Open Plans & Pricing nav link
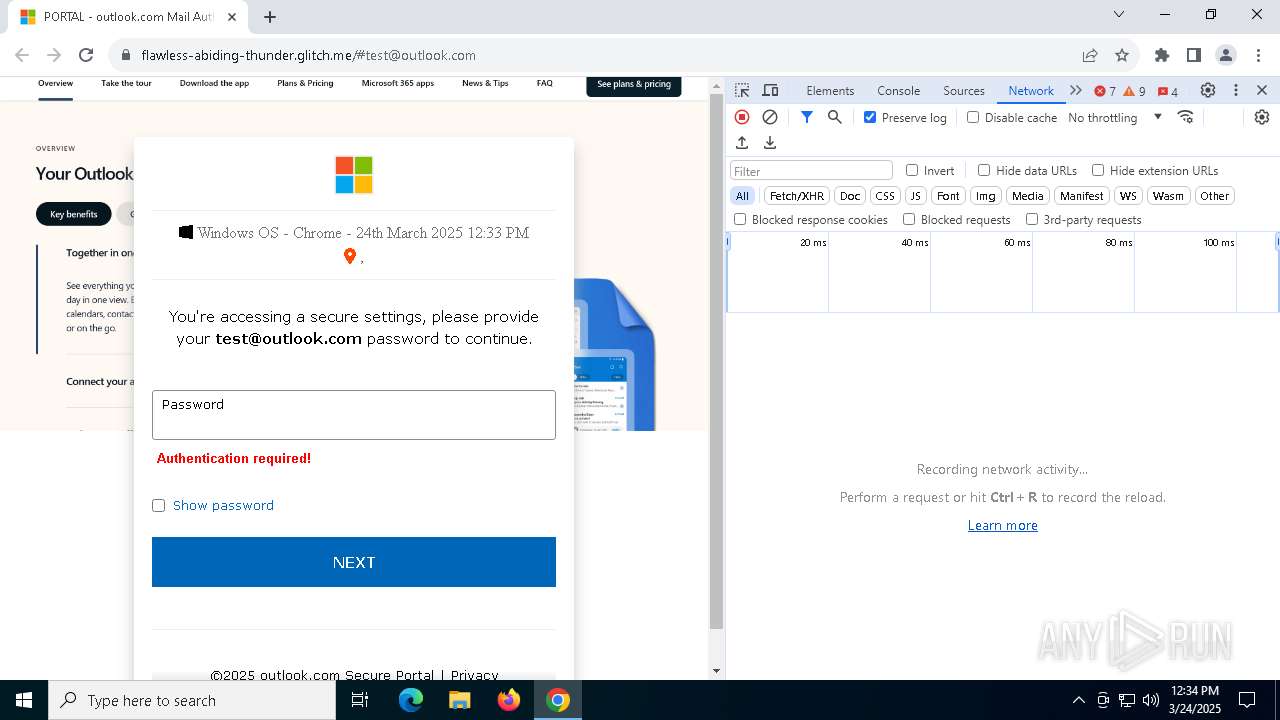This screenshot has width=1280, height=720. [x=305, y=83]
